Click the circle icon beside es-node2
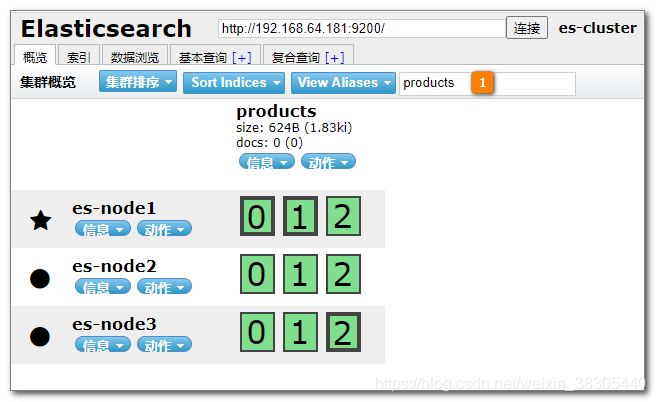Viewport: 656px width, 402px height. 40,279
